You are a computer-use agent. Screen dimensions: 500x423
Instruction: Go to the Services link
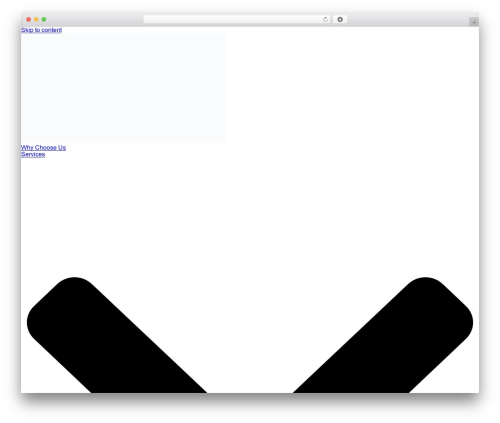[33, 154]
